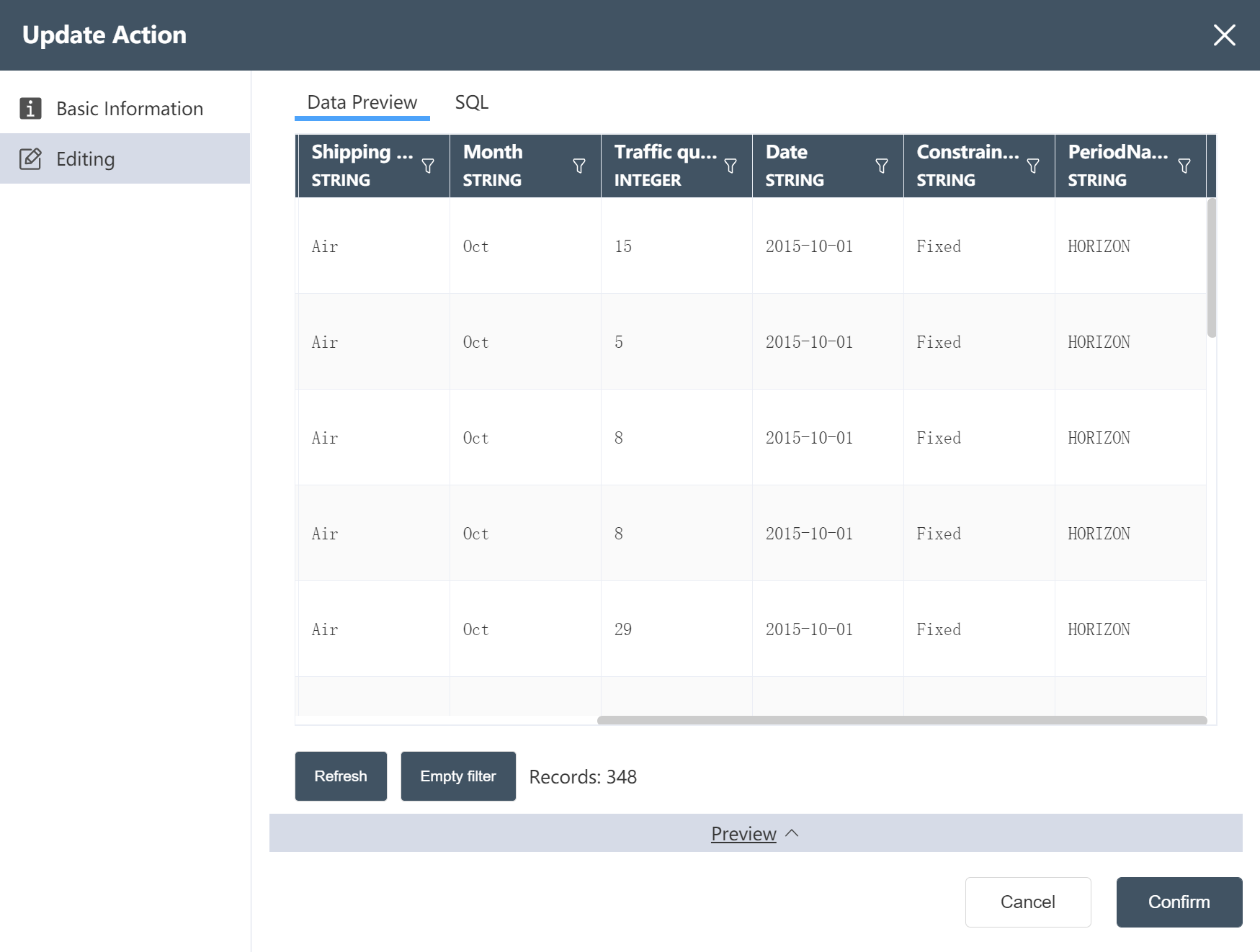The height and width of the screenshot is (952, 1260).
Task: Open the Constraint column filter funnel
Action: (1033, 166)
